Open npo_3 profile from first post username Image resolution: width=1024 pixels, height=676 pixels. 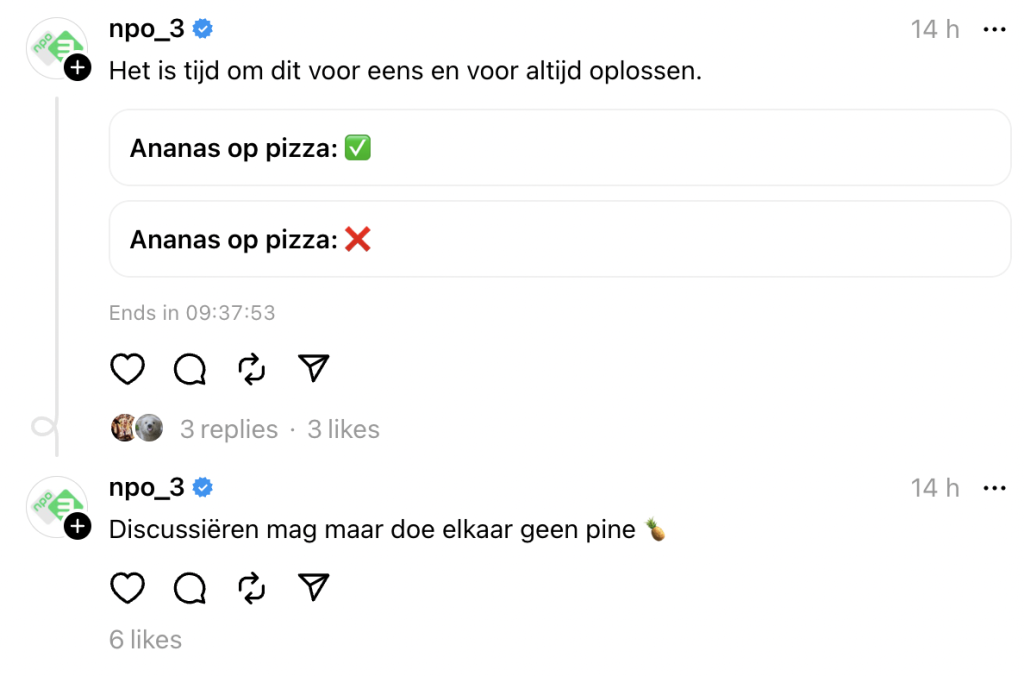point(146,29)
